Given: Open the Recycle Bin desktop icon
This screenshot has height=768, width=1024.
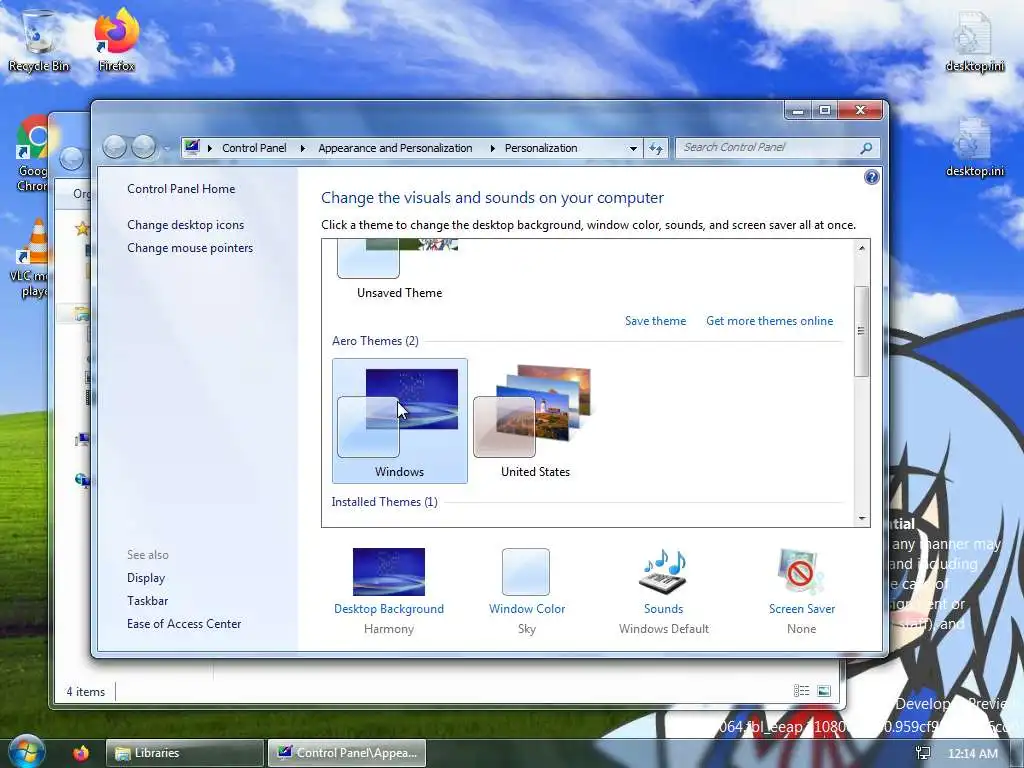Looking at the screenshot, I should [39, 40].
